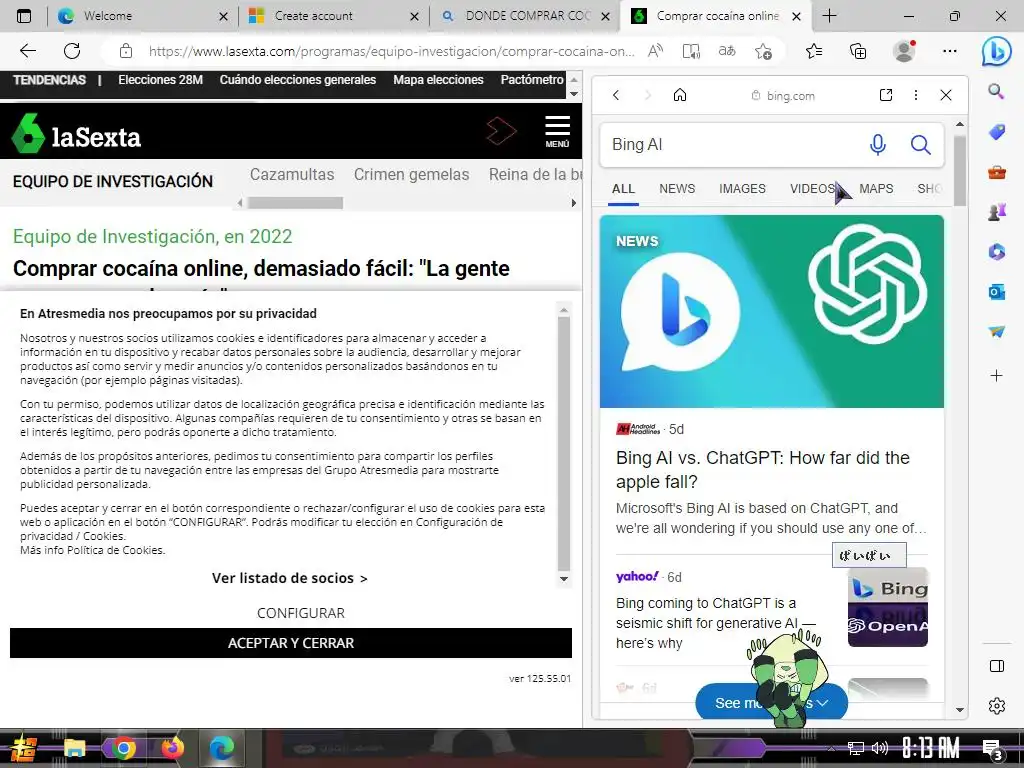The image size is (1024, 768).
Task: Click the Bing search magnifier button
Action: [921, 144]
